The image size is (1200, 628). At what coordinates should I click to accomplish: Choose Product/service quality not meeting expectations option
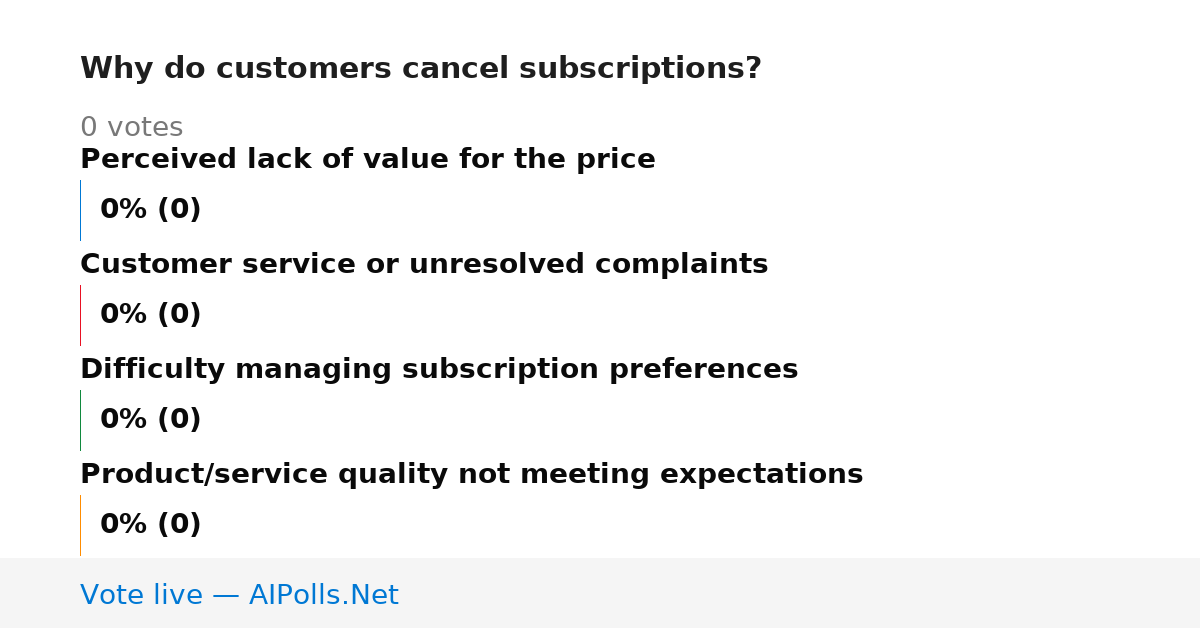pos(471,474)
